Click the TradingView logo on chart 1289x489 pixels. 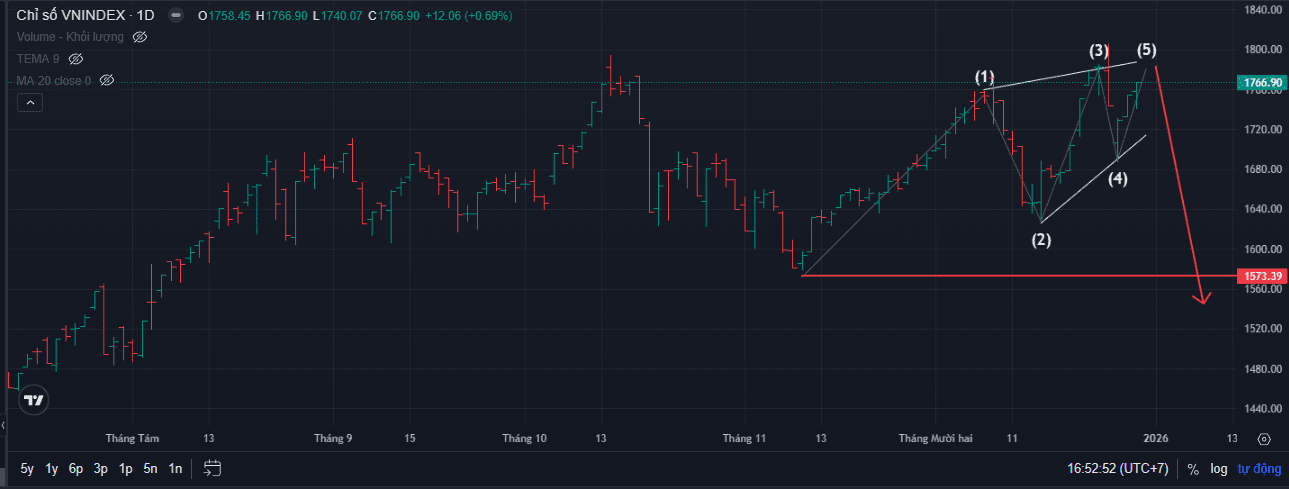tap(34, 401)
